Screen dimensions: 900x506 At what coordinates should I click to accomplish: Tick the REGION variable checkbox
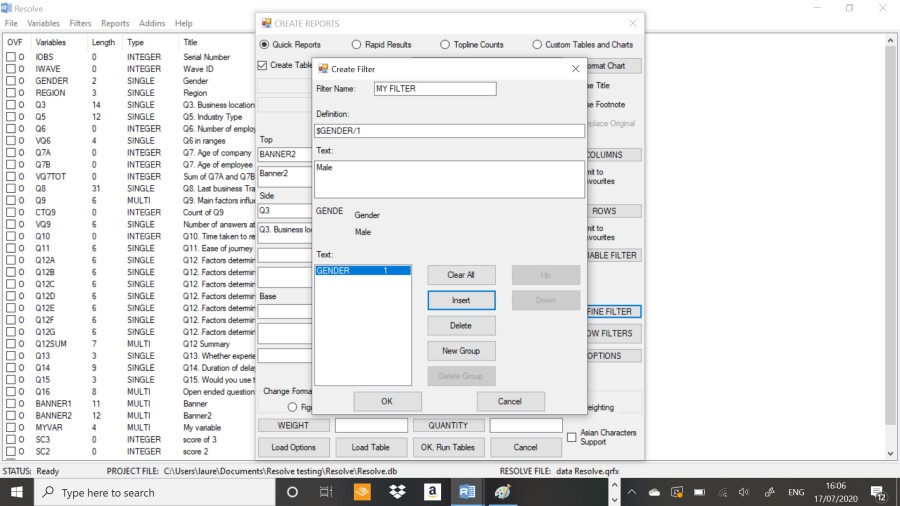click(x=11, y=93)
